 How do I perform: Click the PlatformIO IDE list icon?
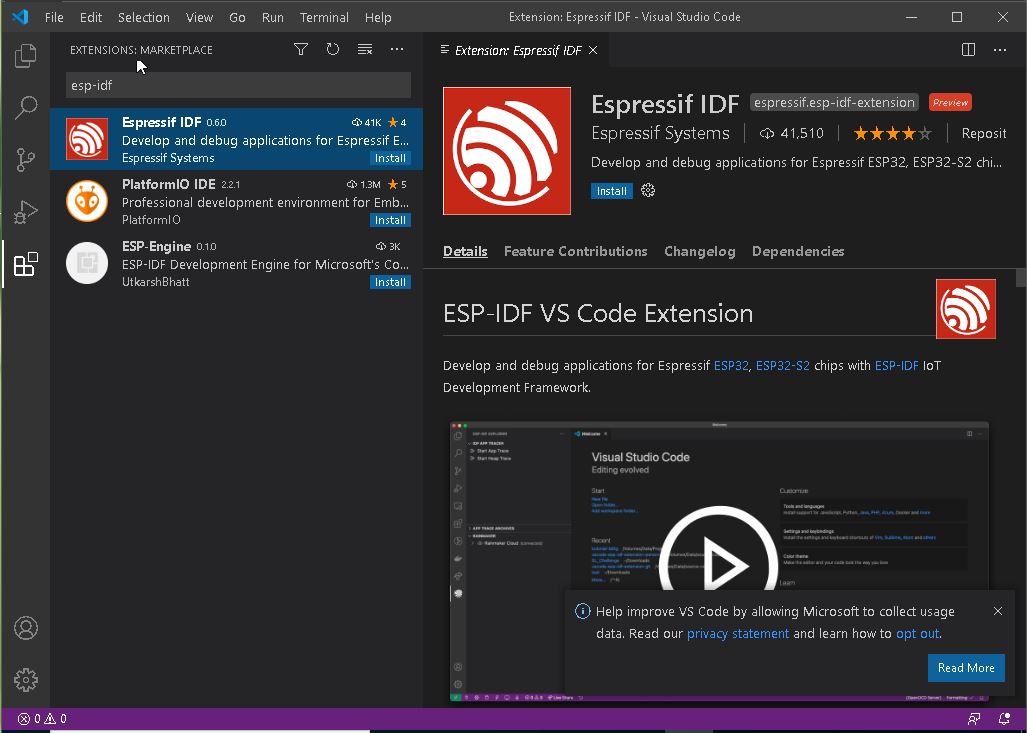(x=87, y=201)
